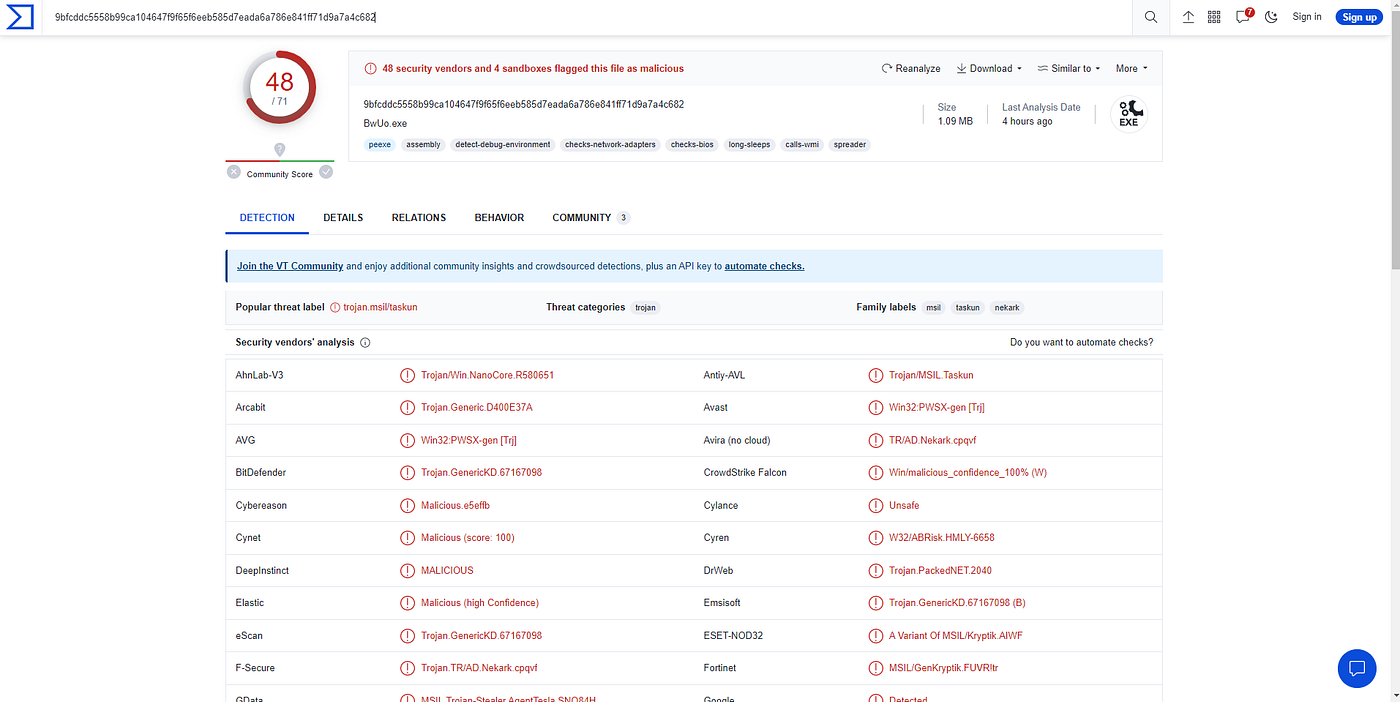The height and width of the screenshot is (702, 1400).
Task: Toggle dark mode moon icon
Action: click(x=1271, y=17)
